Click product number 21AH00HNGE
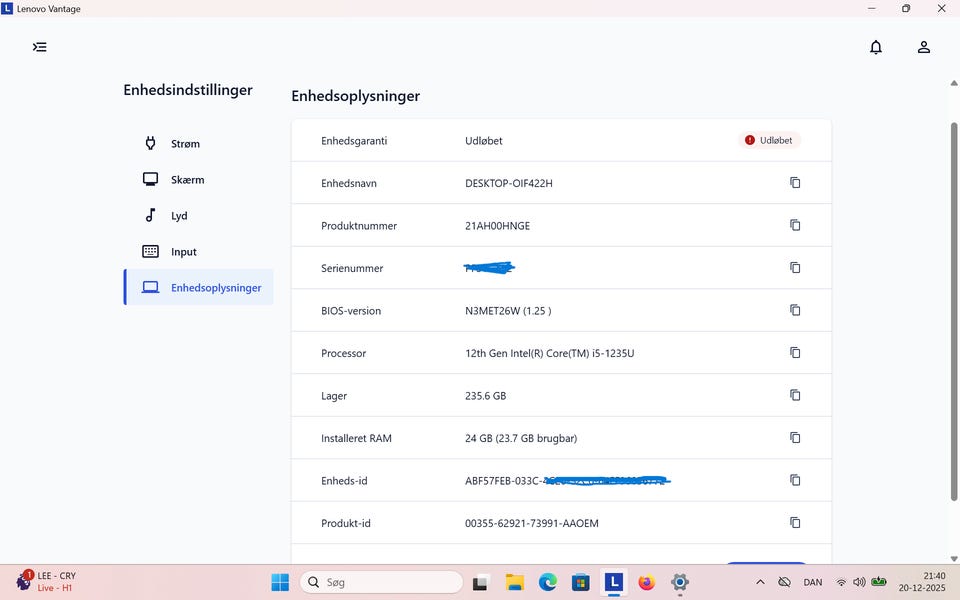Image resolution: width=960 pixels, height=600 pixels. click(x=497, y=225)
